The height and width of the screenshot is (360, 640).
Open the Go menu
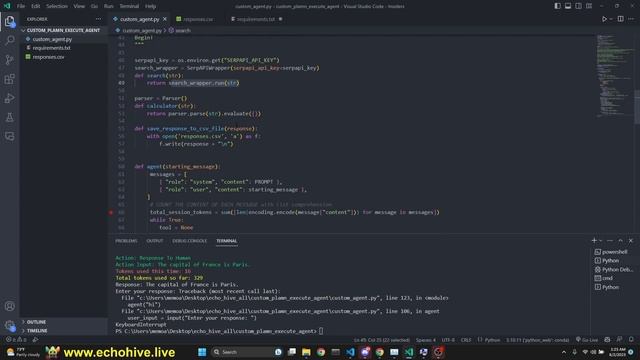pos(94,6)
